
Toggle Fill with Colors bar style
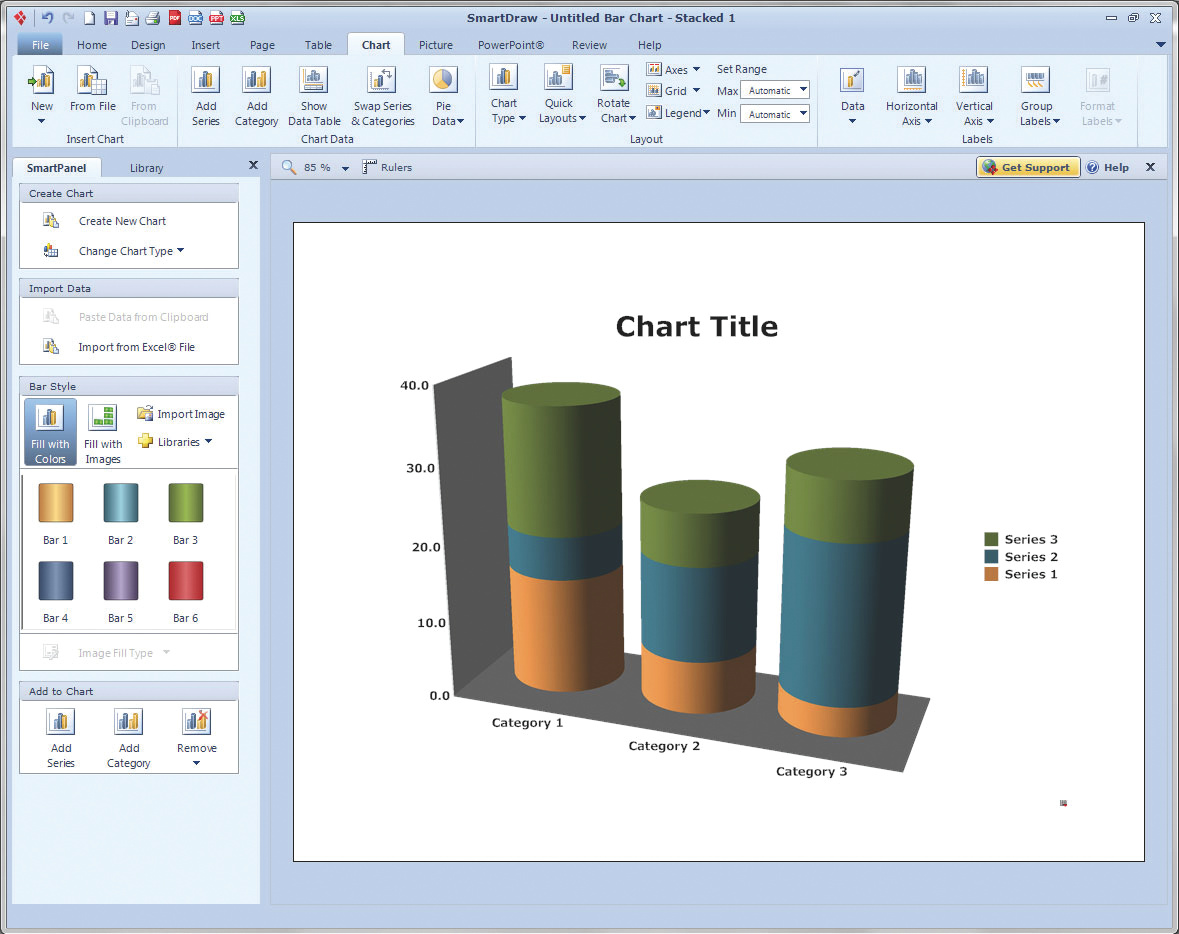(50, 433)
